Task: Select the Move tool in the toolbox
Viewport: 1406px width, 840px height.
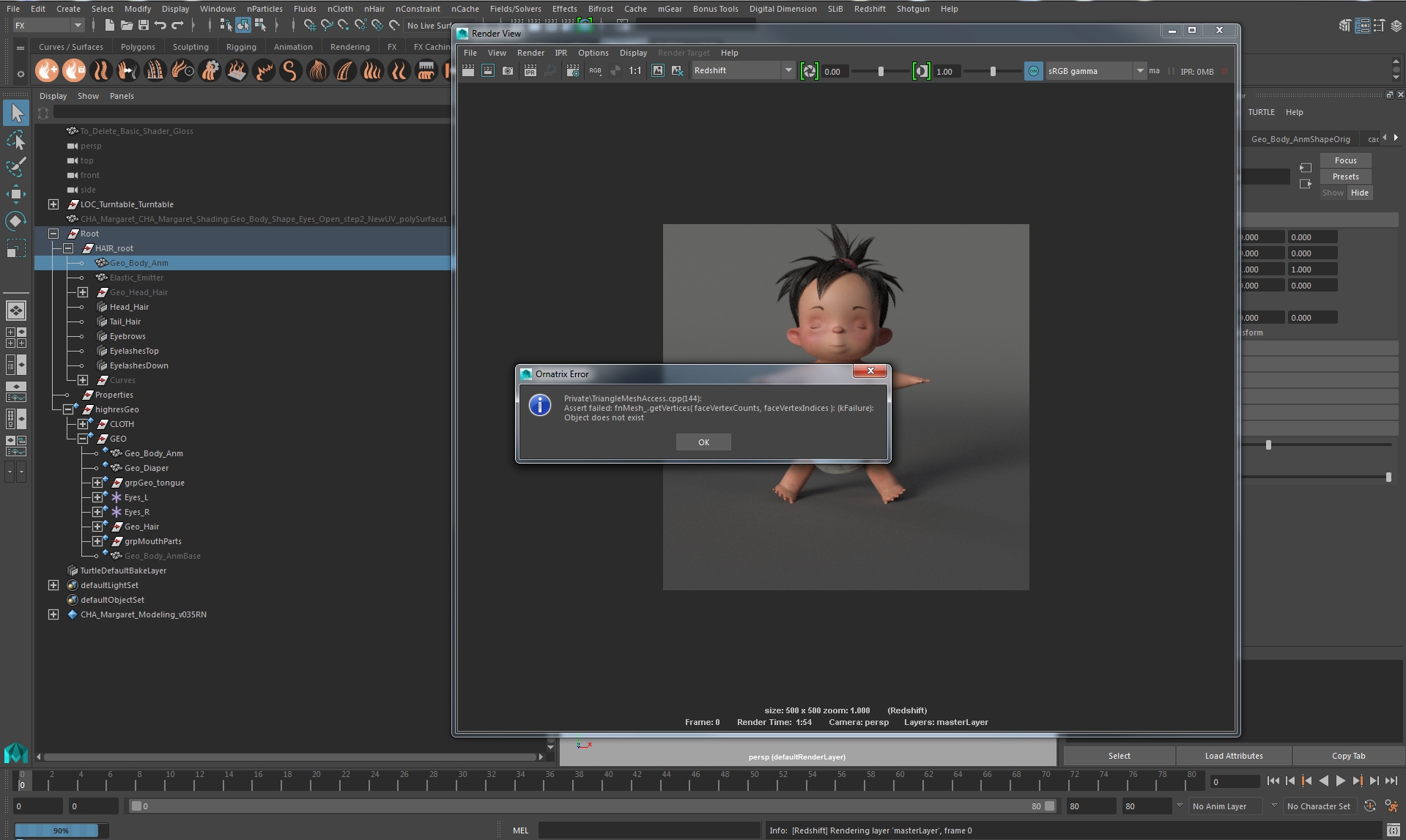Action: tap(16, 194)
